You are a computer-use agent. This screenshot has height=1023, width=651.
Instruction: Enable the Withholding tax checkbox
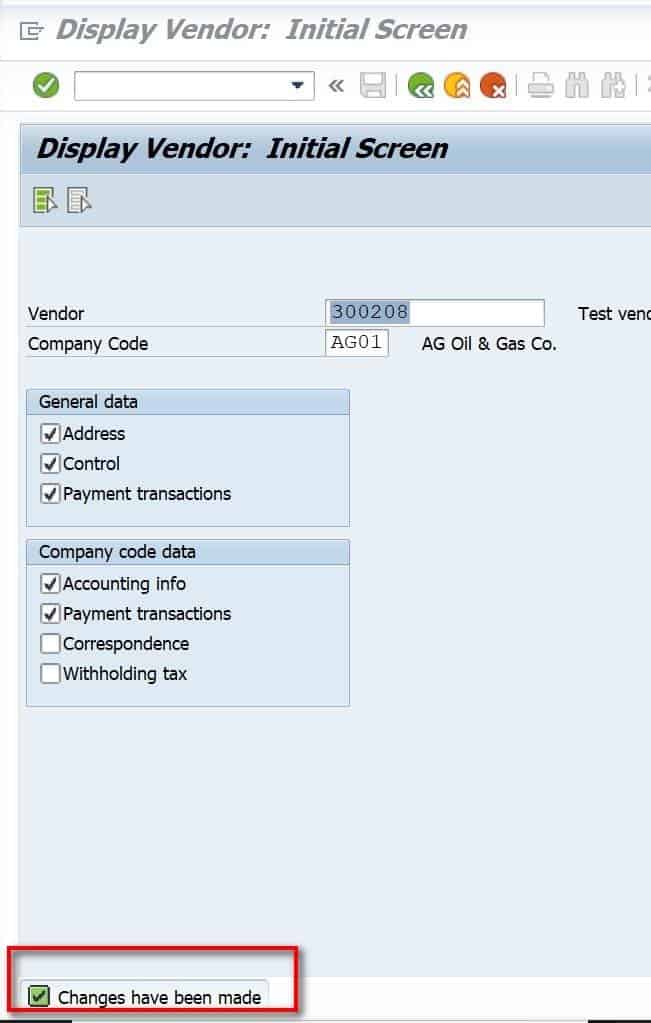pyautogui.click(x=50, y=674)
